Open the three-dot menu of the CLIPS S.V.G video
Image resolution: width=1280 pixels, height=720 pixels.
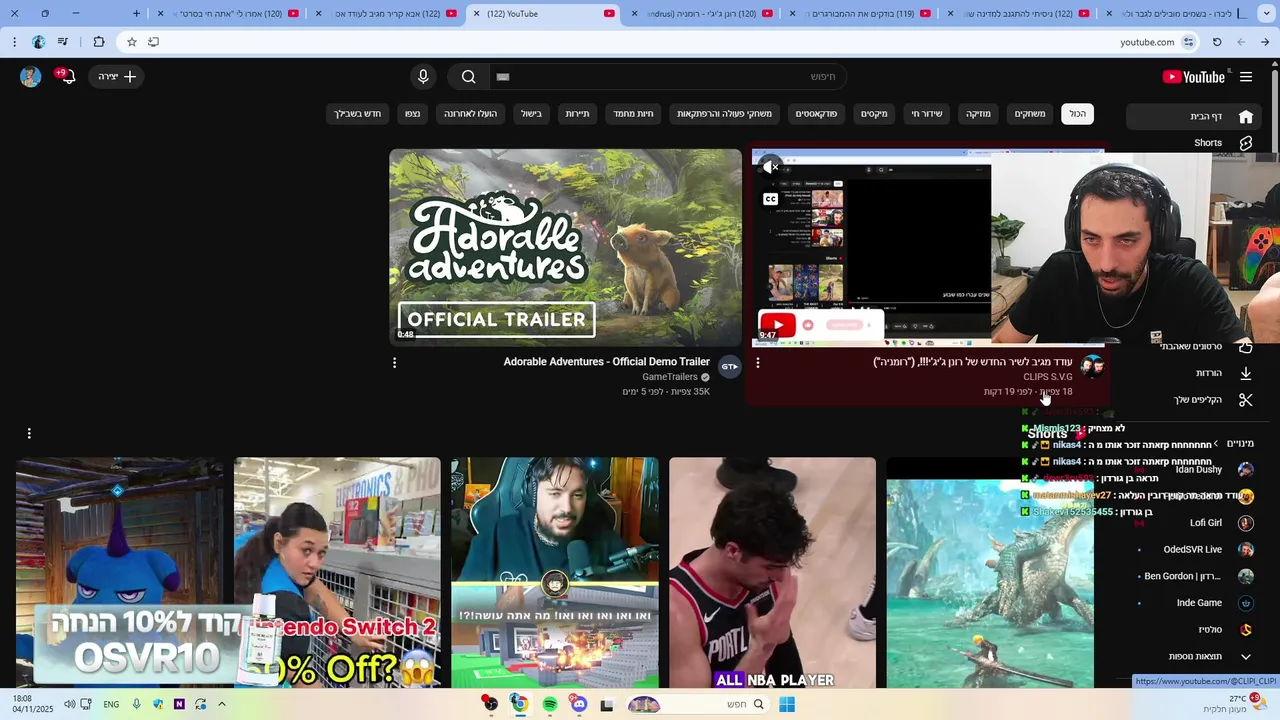click(x=757, y=363)
